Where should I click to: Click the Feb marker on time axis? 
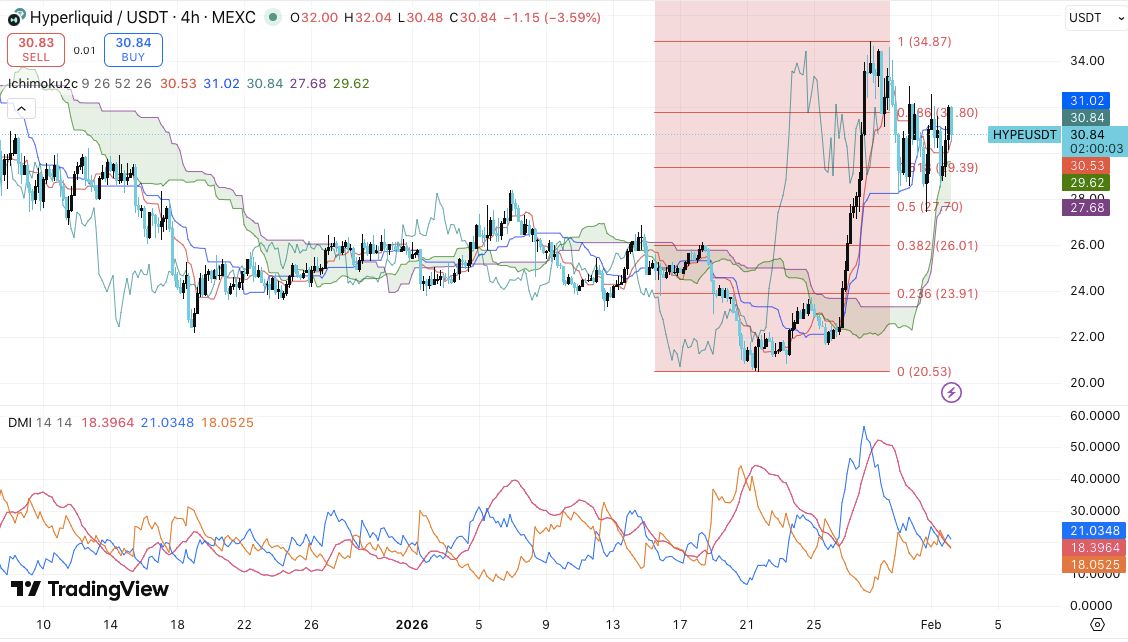point(931,625)
